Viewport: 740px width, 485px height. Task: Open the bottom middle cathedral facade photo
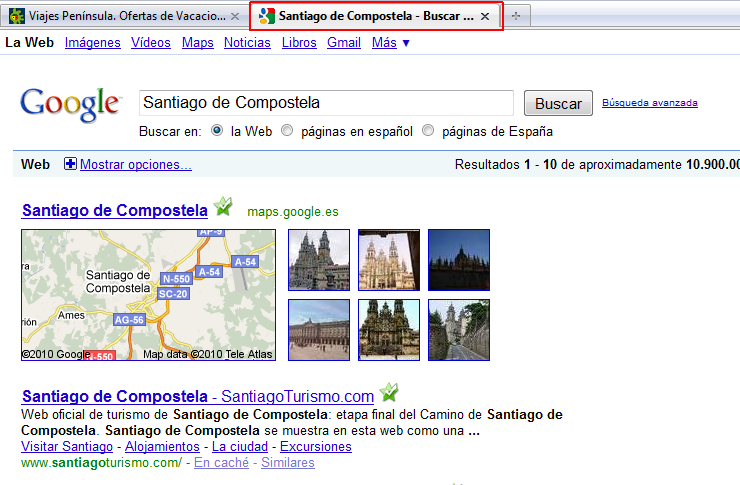[389, 330]
